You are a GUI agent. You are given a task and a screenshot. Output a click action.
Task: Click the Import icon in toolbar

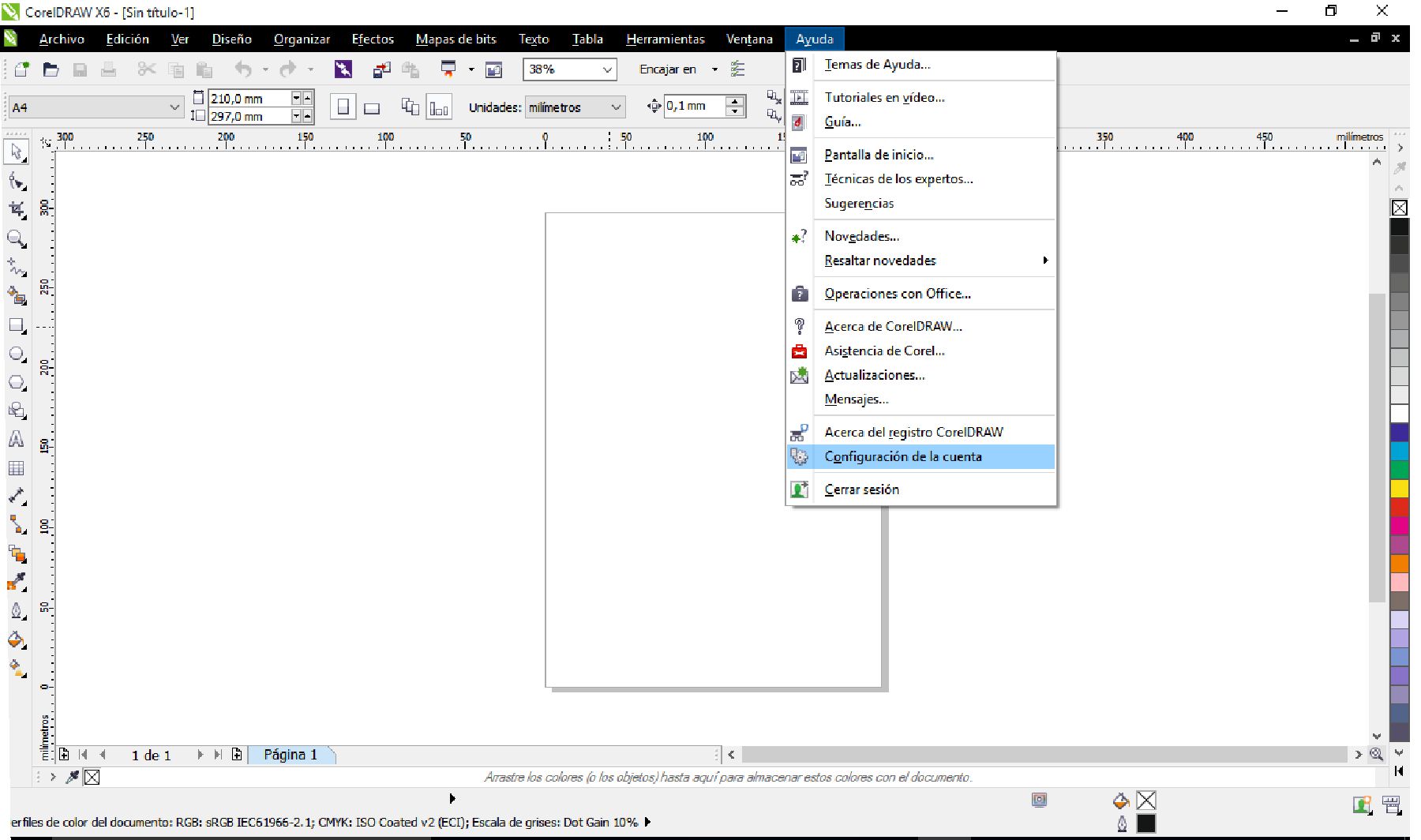(x=381, y=69)
